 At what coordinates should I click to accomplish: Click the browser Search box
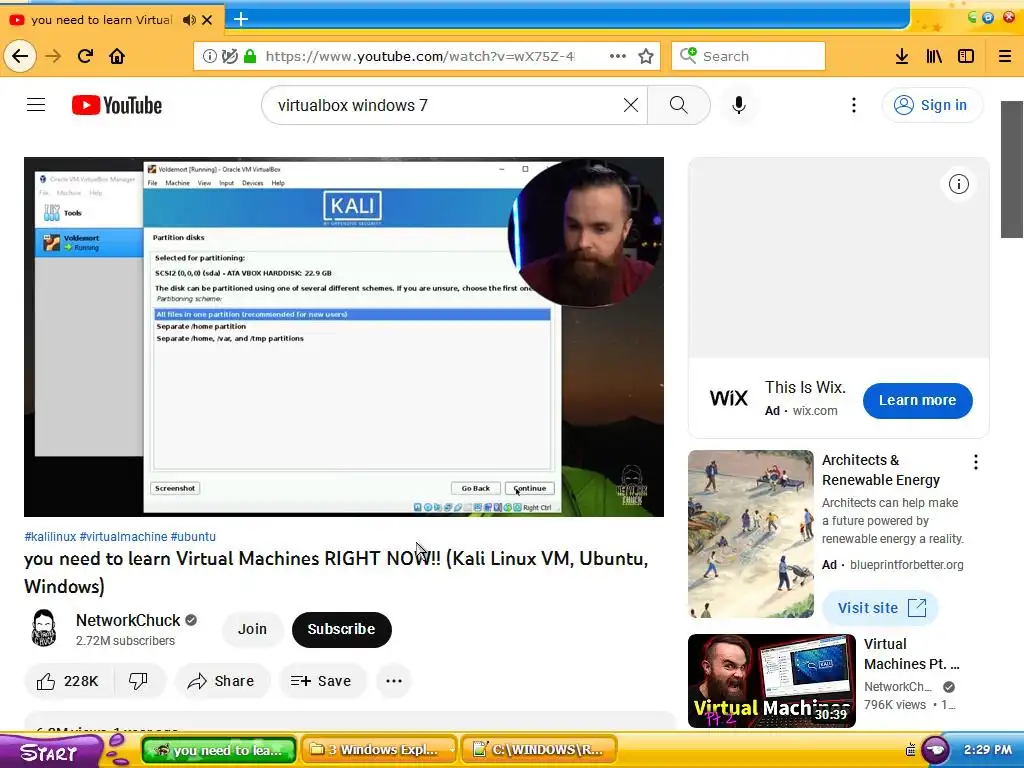coord(748,56)
